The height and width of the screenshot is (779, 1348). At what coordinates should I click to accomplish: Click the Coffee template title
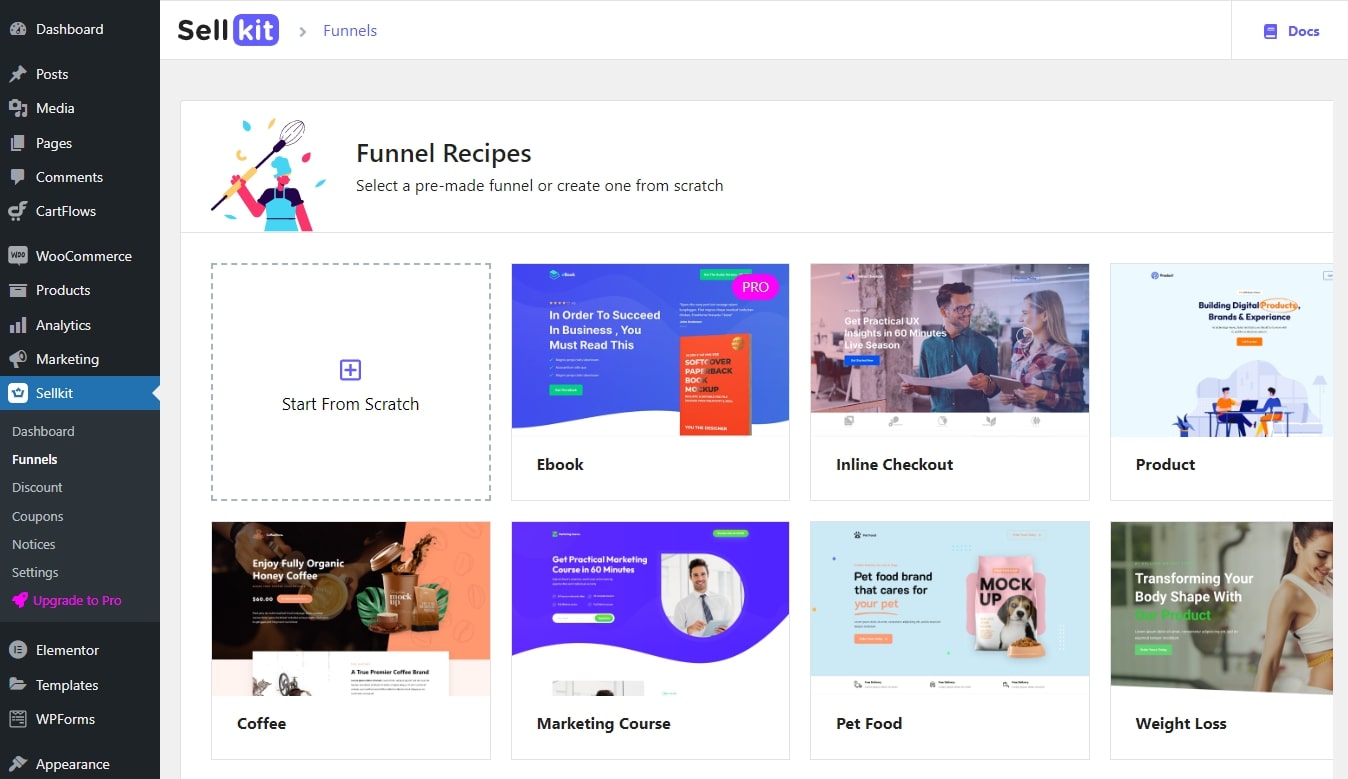point(262,723)
